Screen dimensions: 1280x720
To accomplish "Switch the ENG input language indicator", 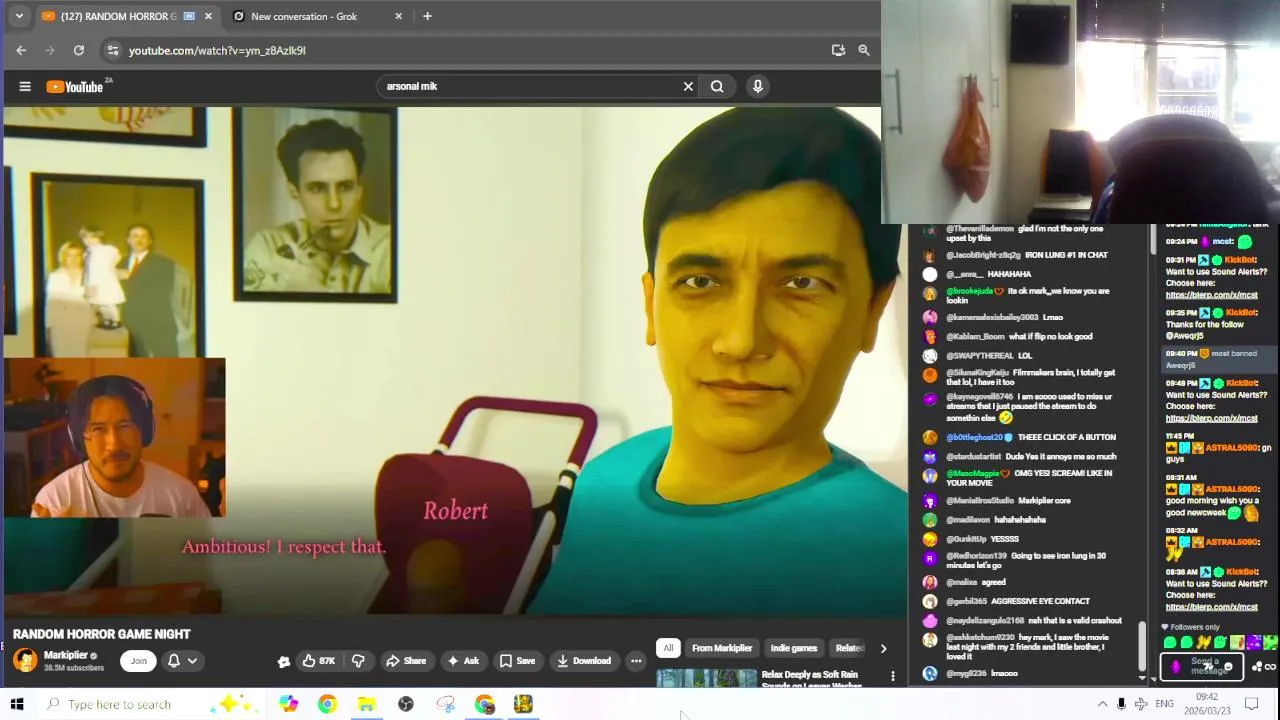I will click(x=1164, y=704).
